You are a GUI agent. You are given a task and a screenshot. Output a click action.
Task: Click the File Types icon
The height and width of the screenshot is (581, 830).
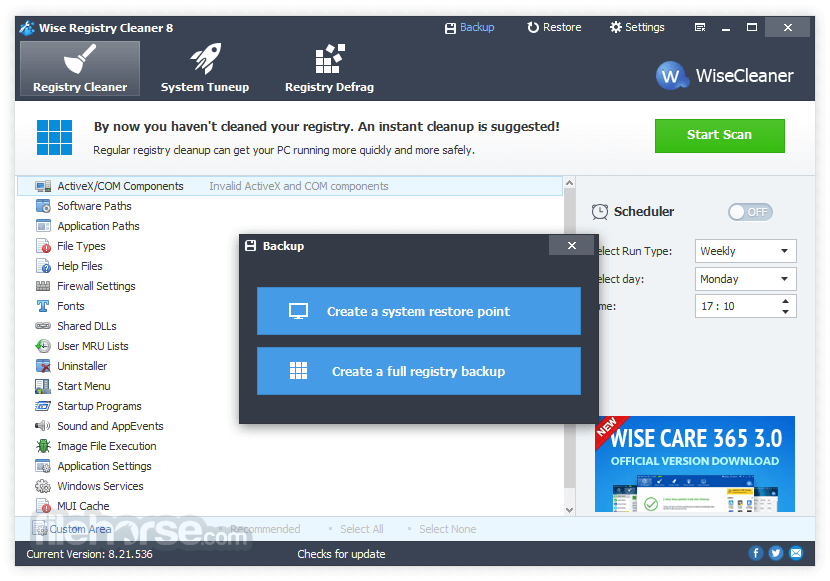click(43, 246)
